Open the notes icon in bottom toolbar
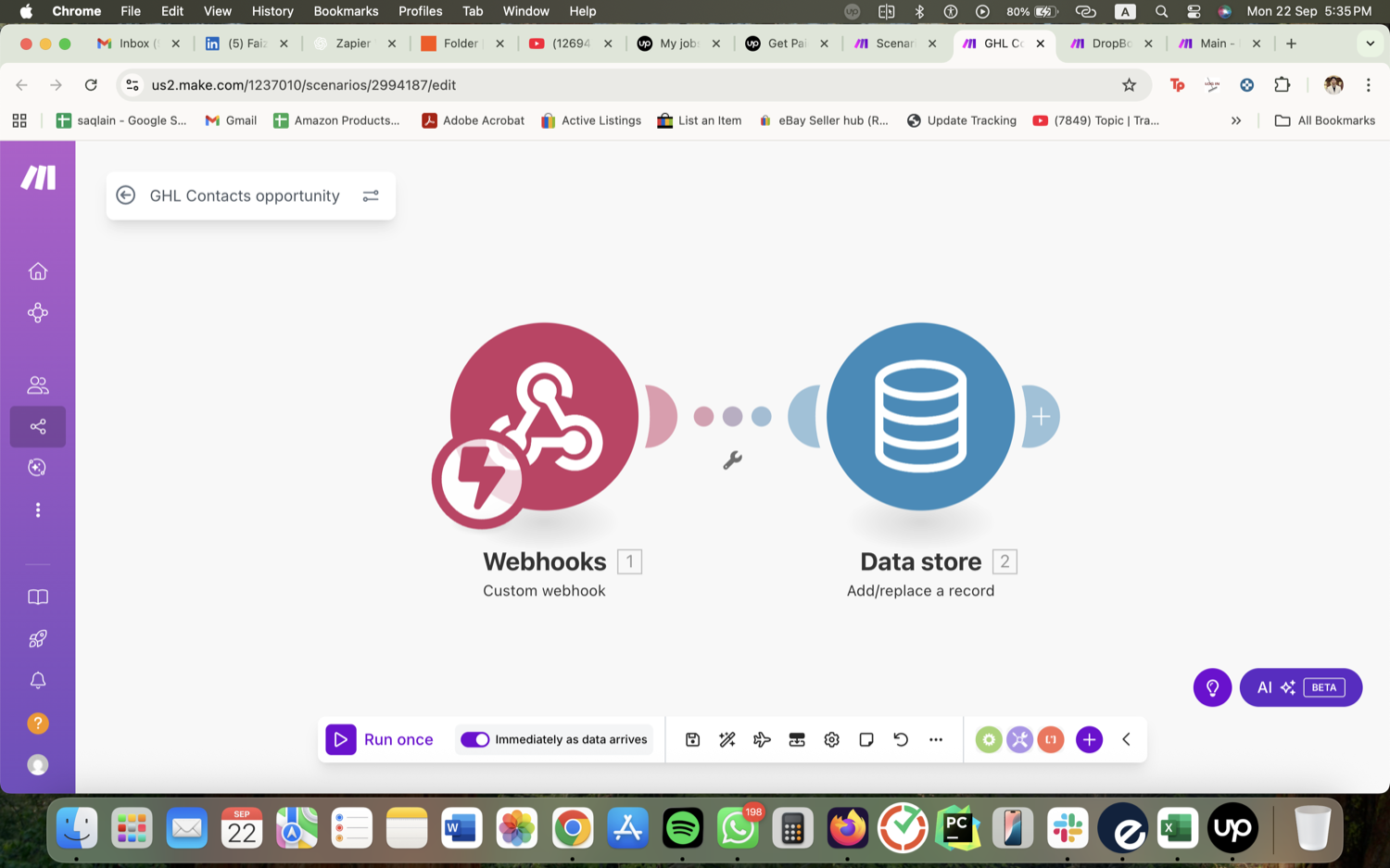Image resolution: width=1390 pixels, height=868 pixels. pos(866,739)
